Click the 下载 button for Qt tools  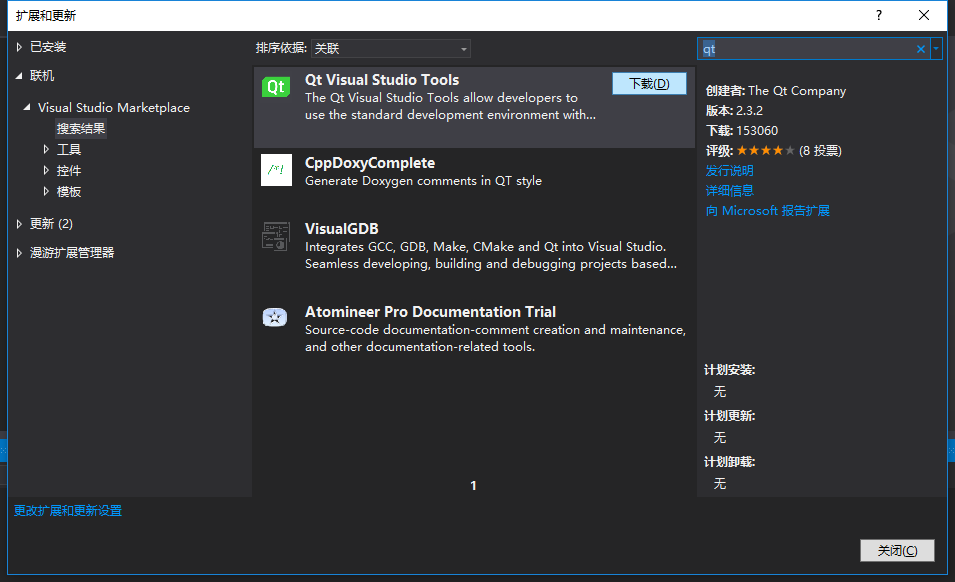(x=649, y=84)
